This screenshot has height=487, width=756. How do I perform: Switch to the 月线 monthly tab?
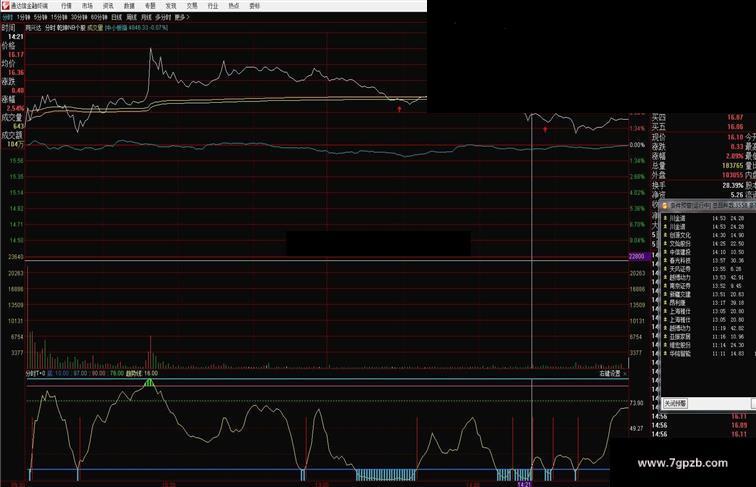(x=146, y=17)
